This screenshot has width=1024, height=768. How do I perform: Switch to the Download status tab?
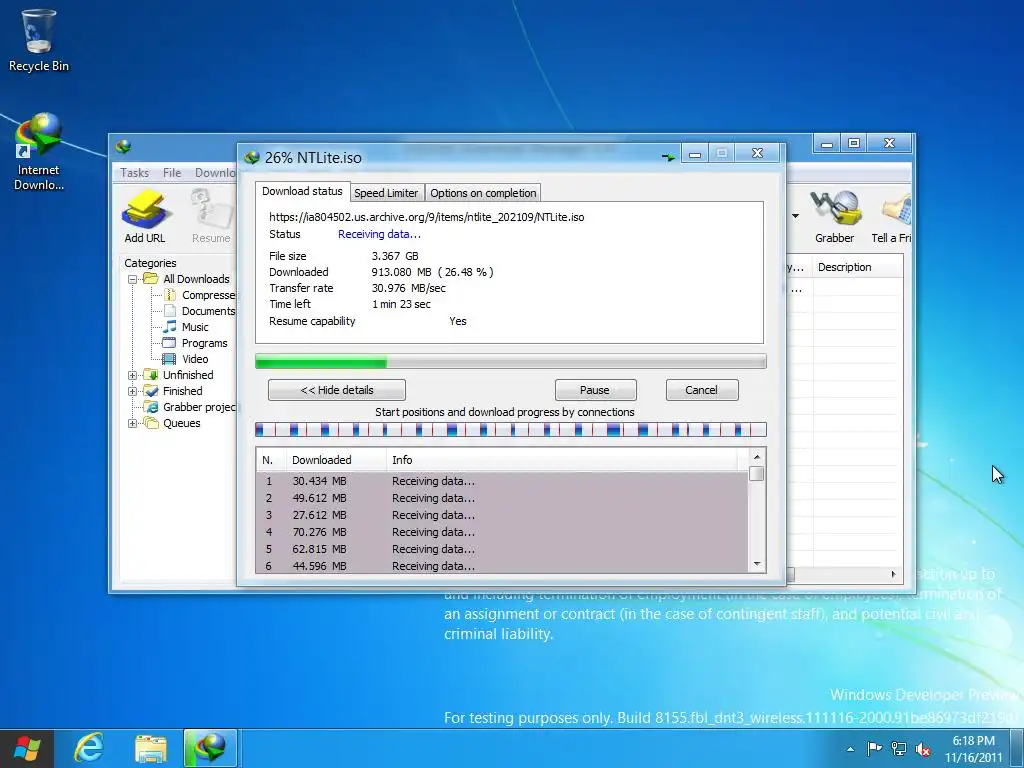coord(302,191)
